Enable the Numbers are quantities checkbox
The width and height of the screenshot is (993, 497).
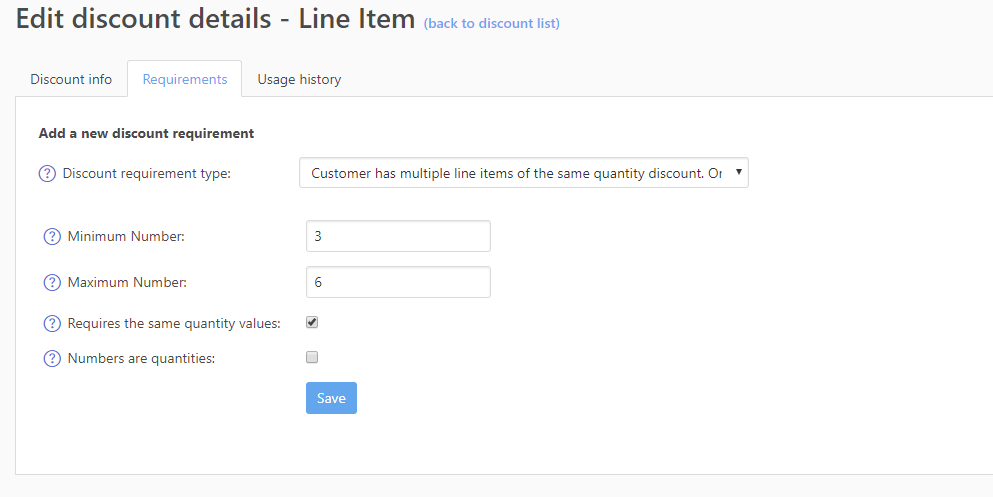click(312, 357)
